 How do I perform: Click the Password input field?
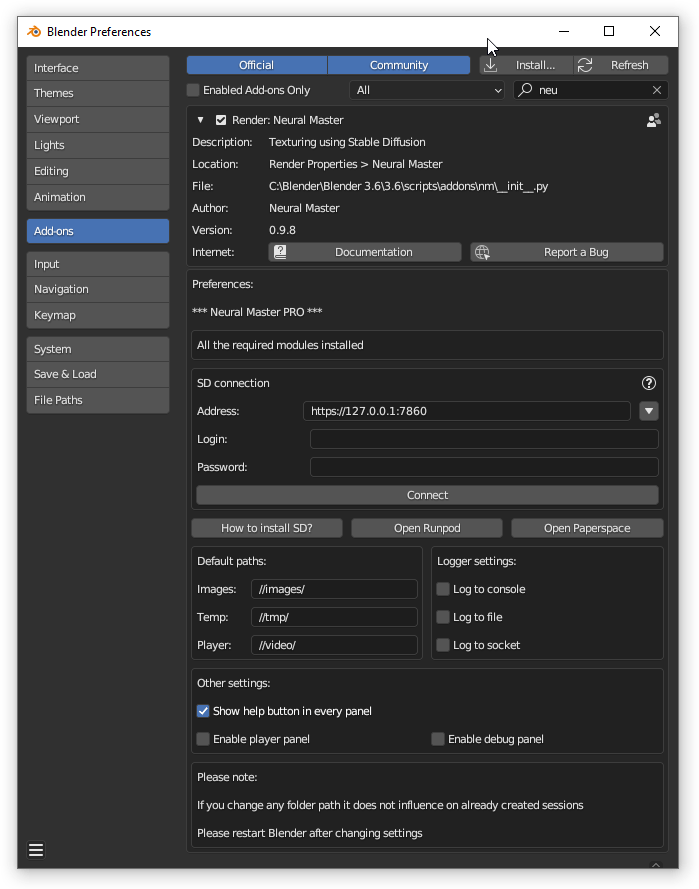[484, 467]
